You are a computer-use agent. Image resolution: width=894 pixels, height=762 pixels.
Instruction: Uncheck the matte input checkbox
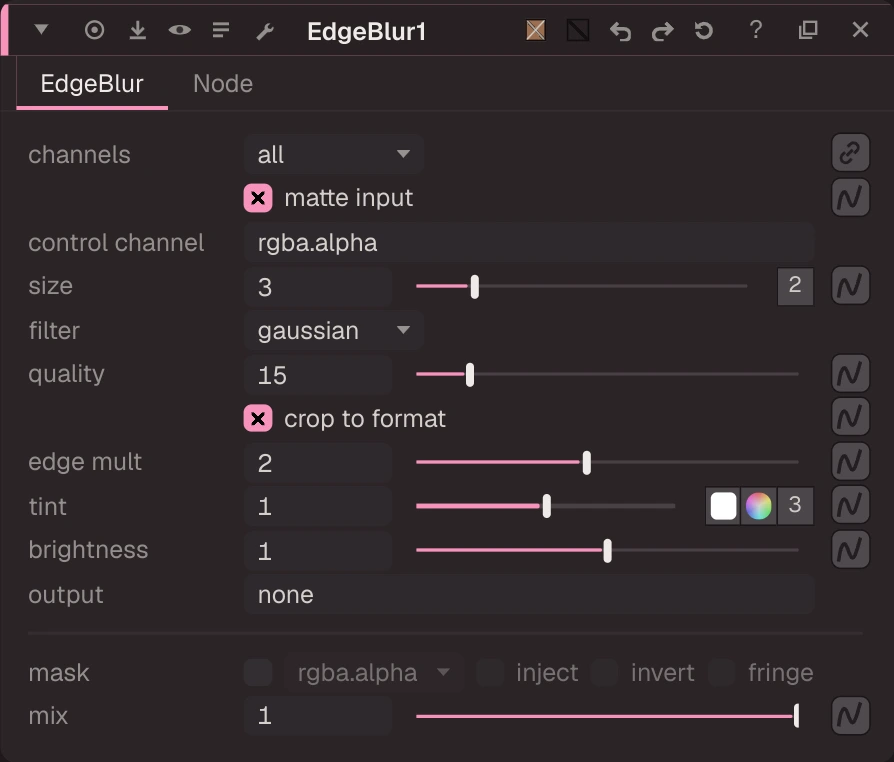[x=258, y=198]
